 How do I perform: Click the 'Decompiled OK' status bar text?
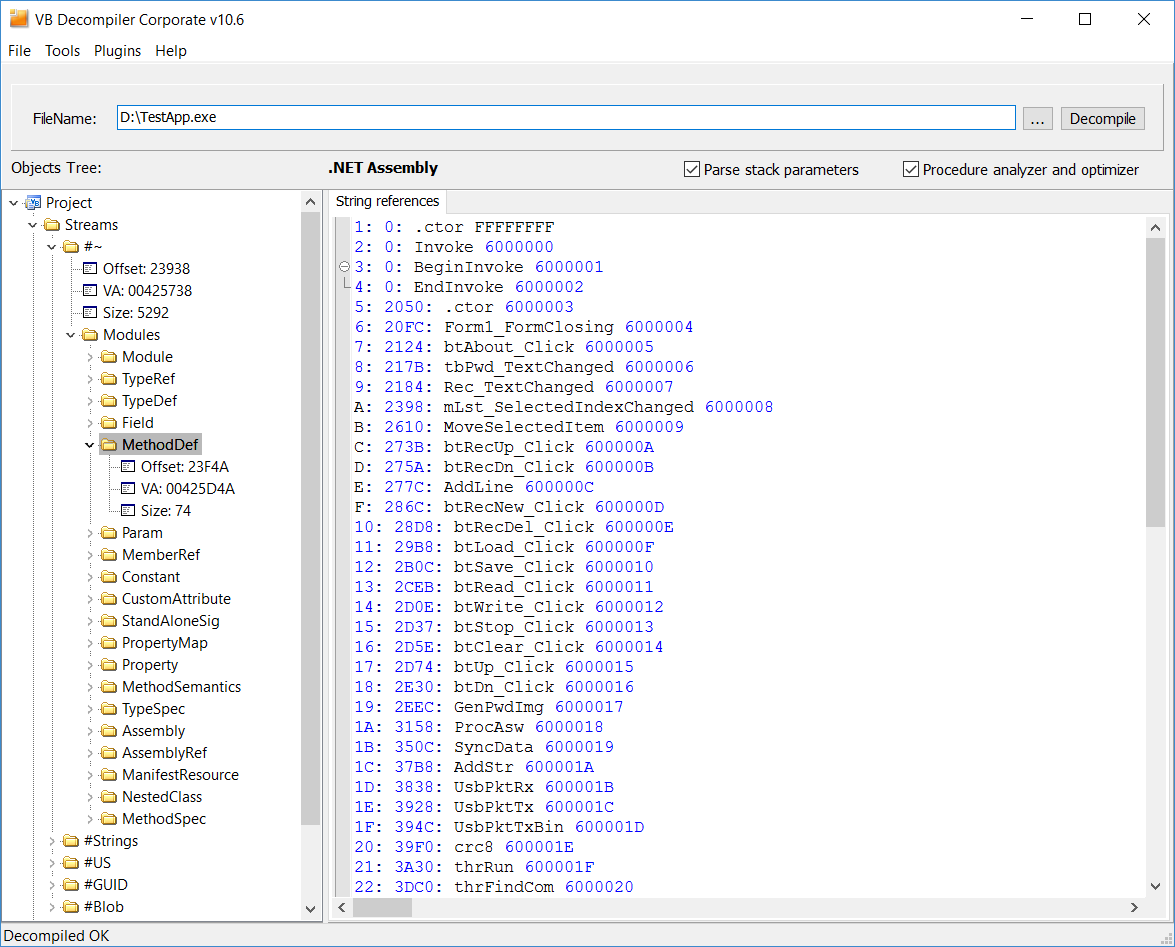coord(57,936)
